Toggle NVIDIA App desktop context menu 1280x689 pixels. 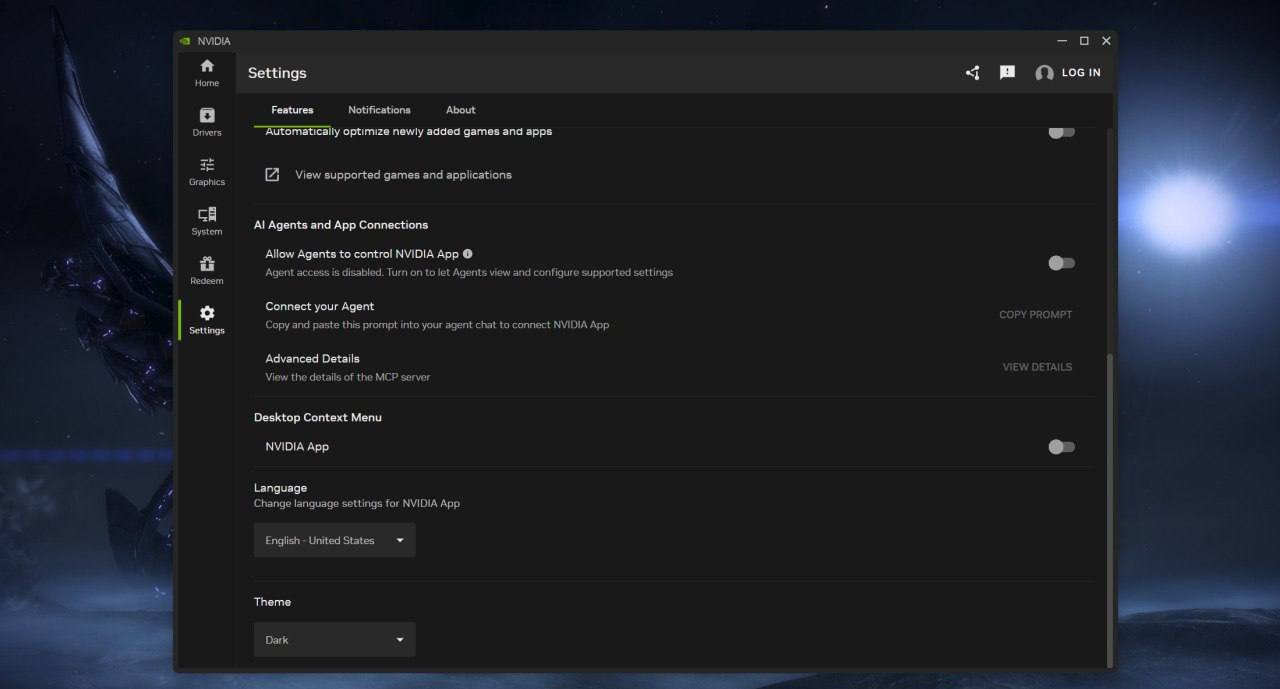(1061, 447)
